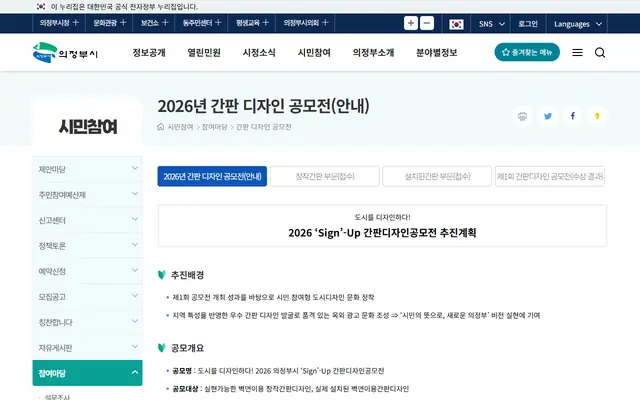Viewport: 640px width, 400px height.
Task: Open 정보공개 main menu
Action: [x=149, y=53]
